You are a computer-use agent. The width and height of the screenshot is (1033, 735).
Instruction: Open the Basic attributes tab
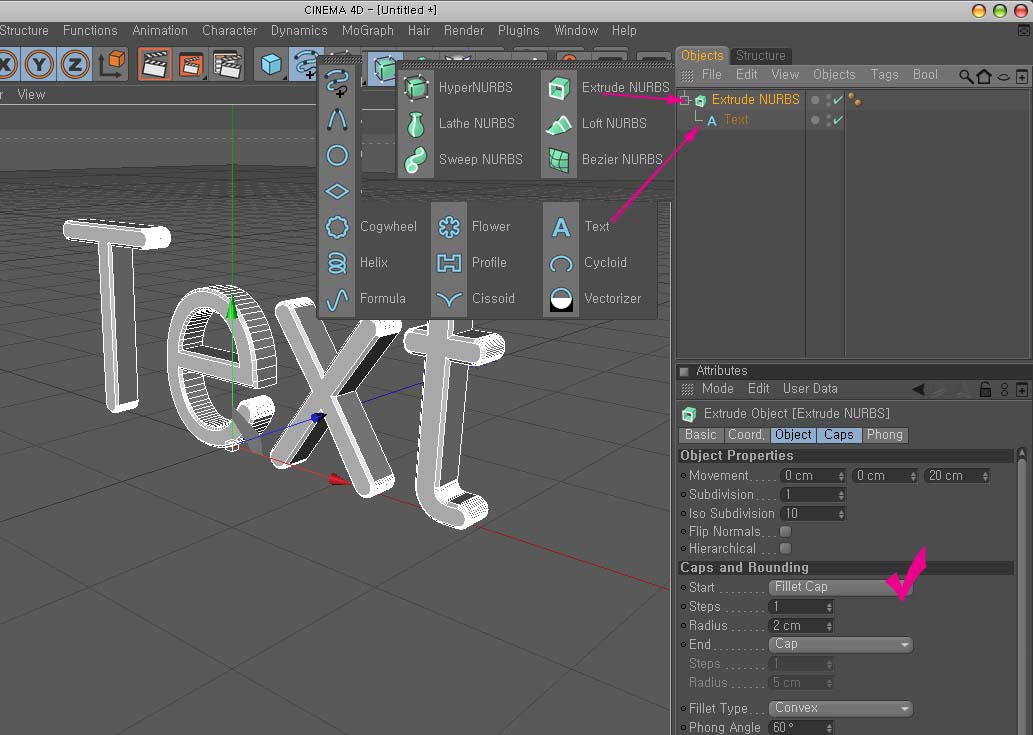pos(700,435)
